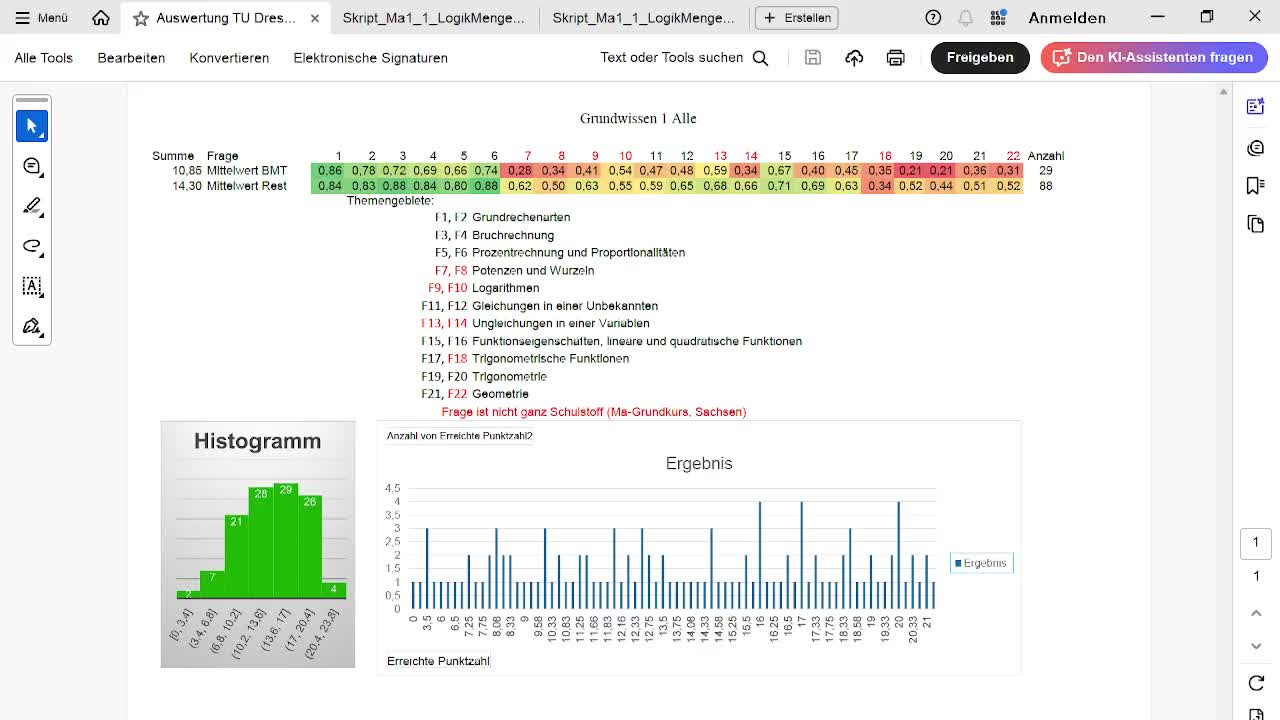
Task: Choose the freehand draw lasso tool
Action: point(32,246)
